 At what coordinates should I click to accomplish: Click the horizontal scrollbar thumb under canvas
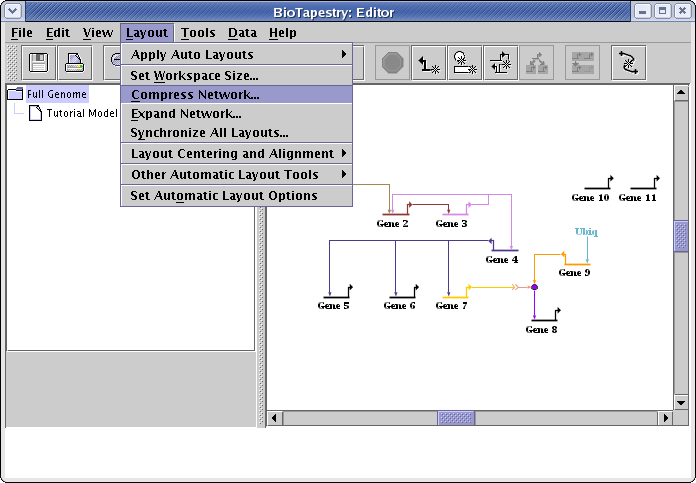click(457, 418)
